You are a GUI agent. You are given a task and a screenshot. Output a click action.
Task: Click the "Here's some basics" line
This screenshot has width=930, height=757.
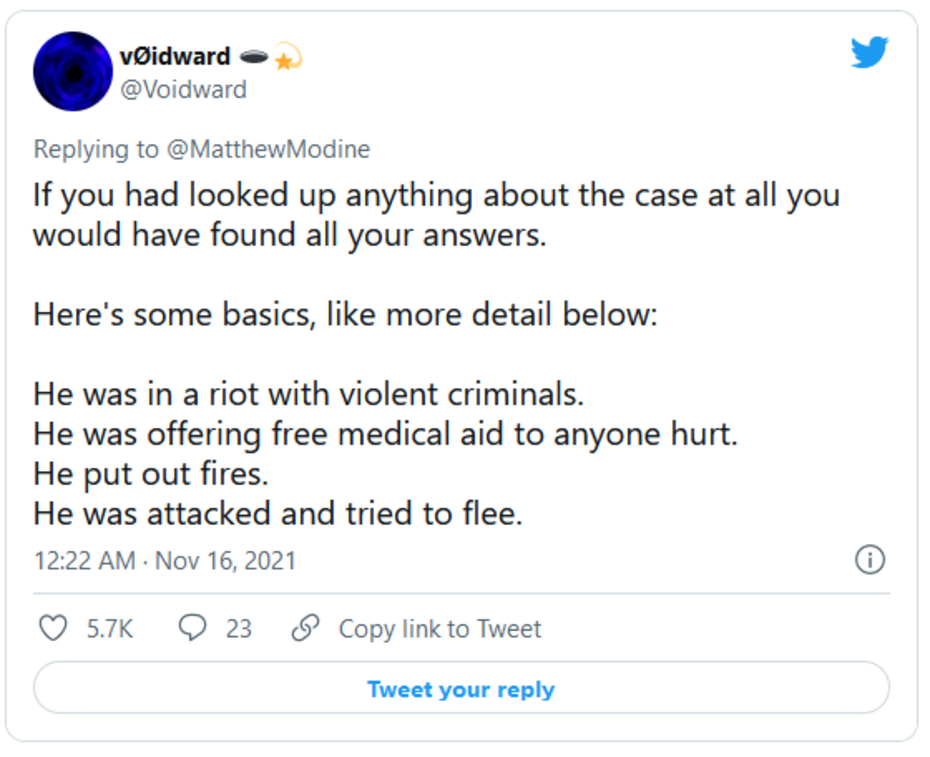coord(345,314)
